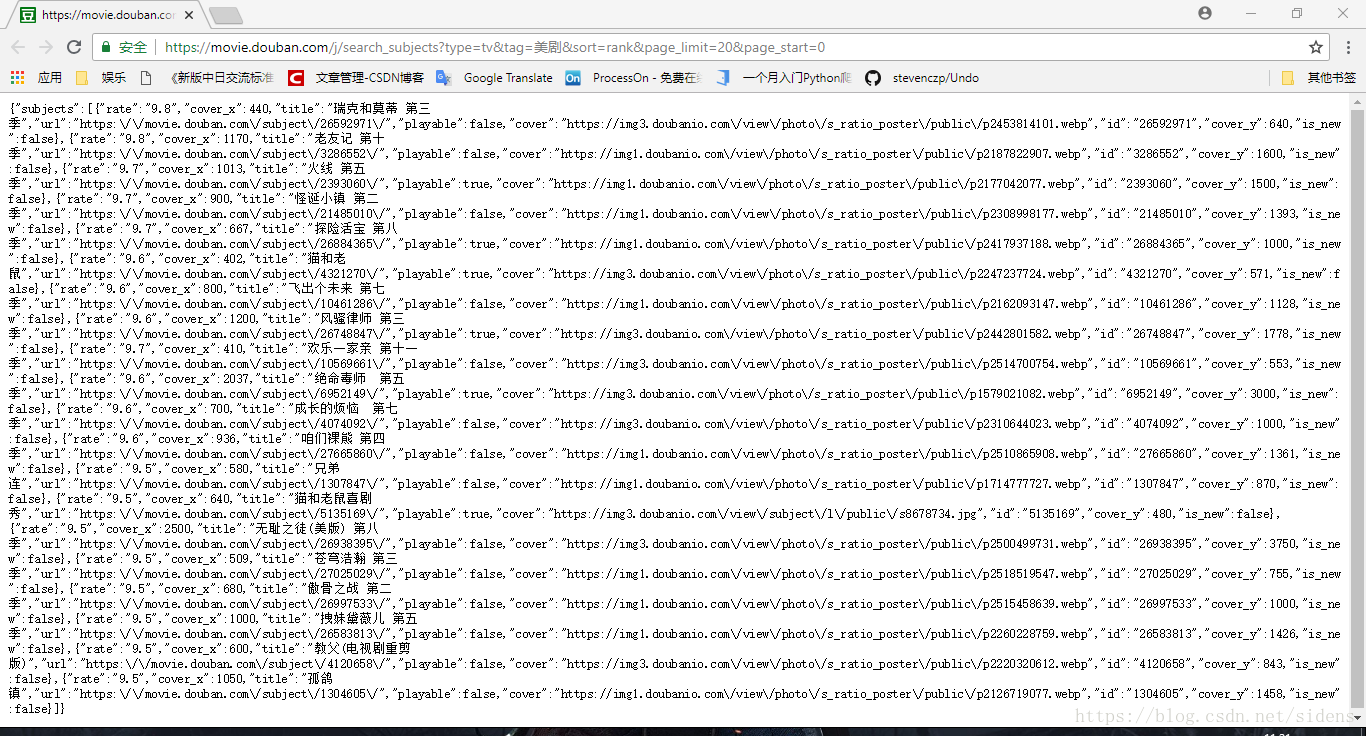Screen dimensions: 1366x736
Task: Click the title text "咱们裸熊 第四"
Action: pos(342,438)
